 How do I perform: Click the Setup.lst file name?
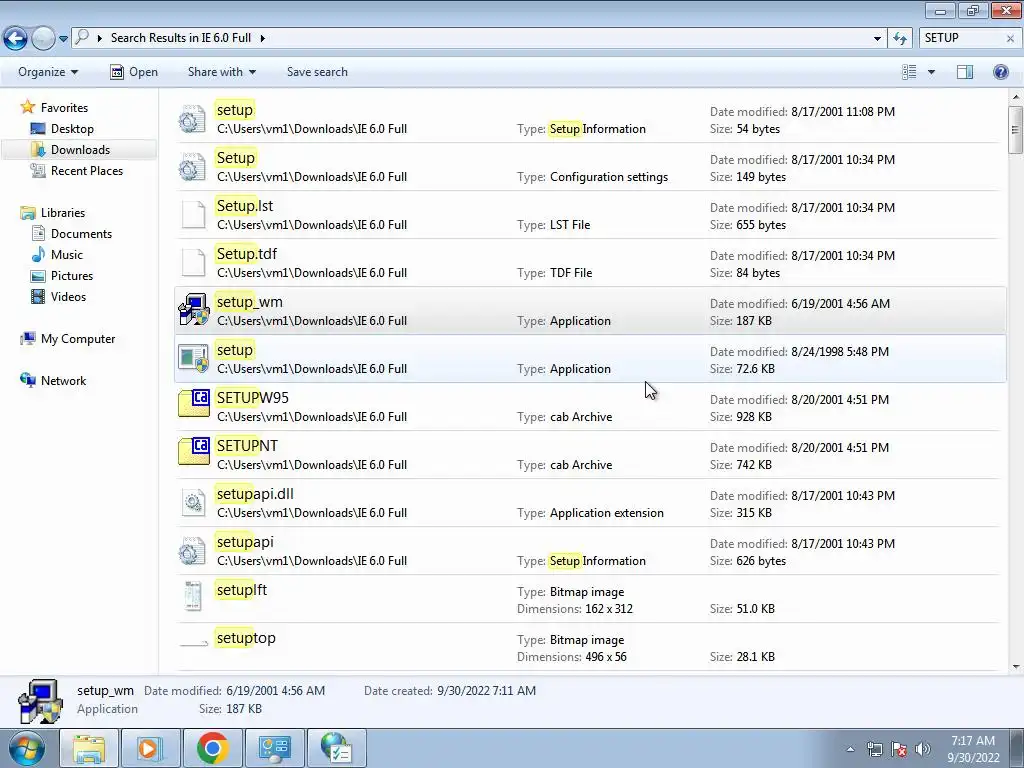pos(245,206)
